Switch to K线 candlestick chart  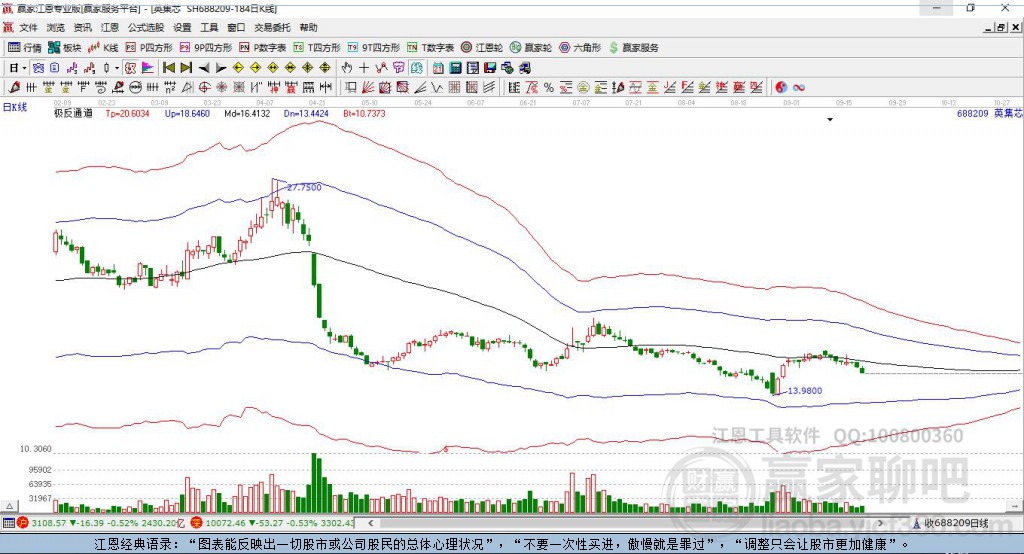(103, 48)
